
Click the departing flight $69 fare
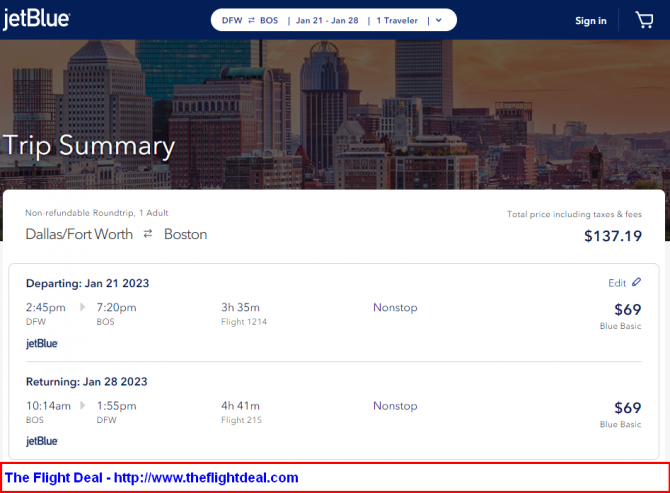click(628, 309)
